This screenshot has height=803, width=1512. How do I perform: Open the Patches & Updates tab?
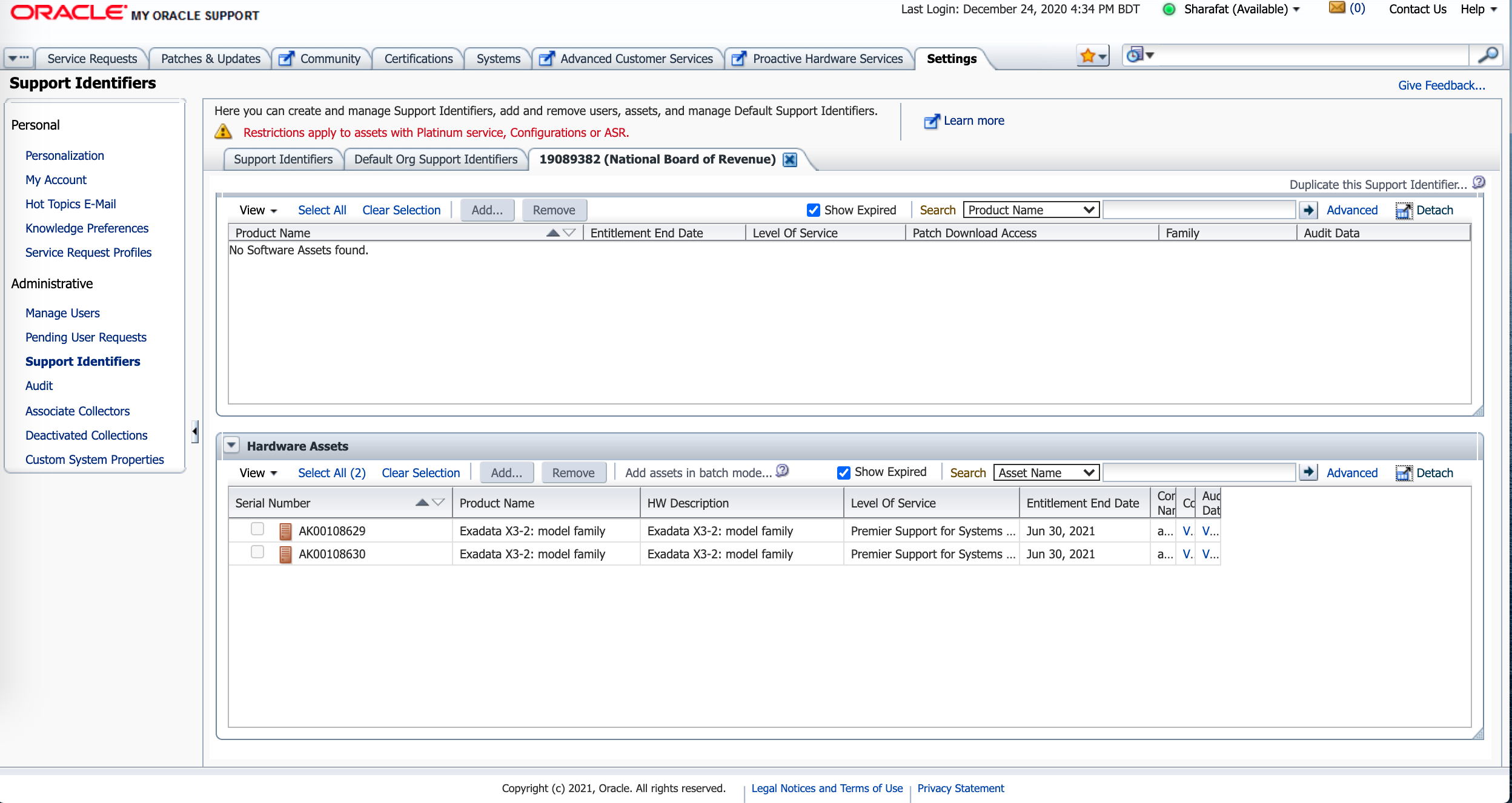click(x=211, y=59)
